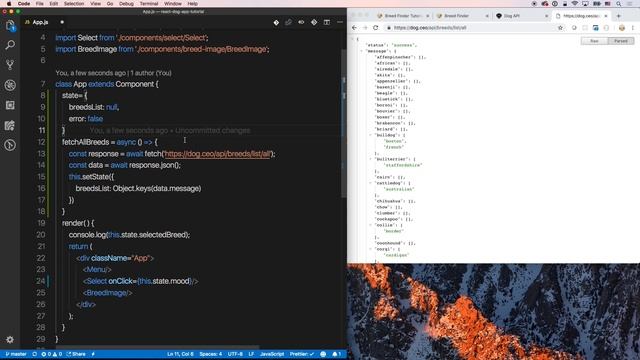640x360 pixels.
Task: Open the Selection menu
Action: click(x=74, y=4)
